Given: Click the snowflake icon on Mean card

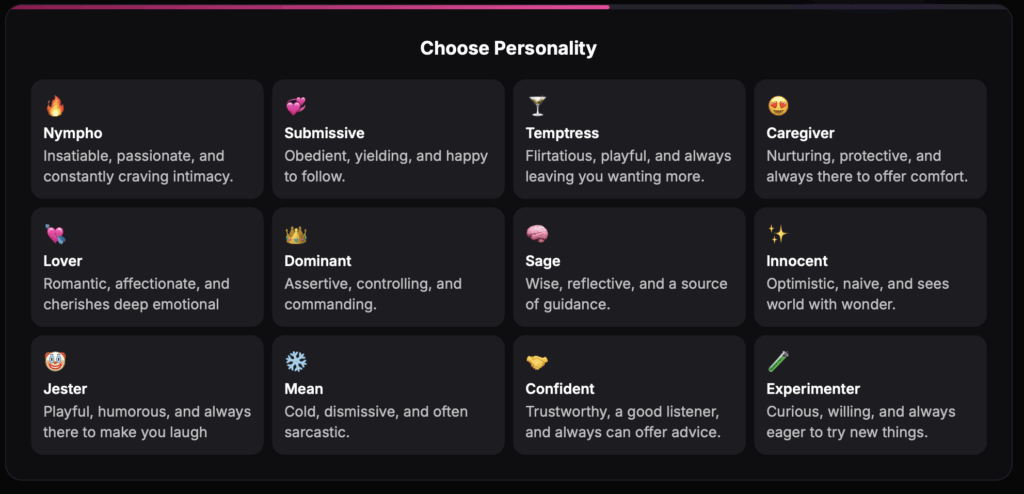Looking at the screenshot, I should (296, 361).
